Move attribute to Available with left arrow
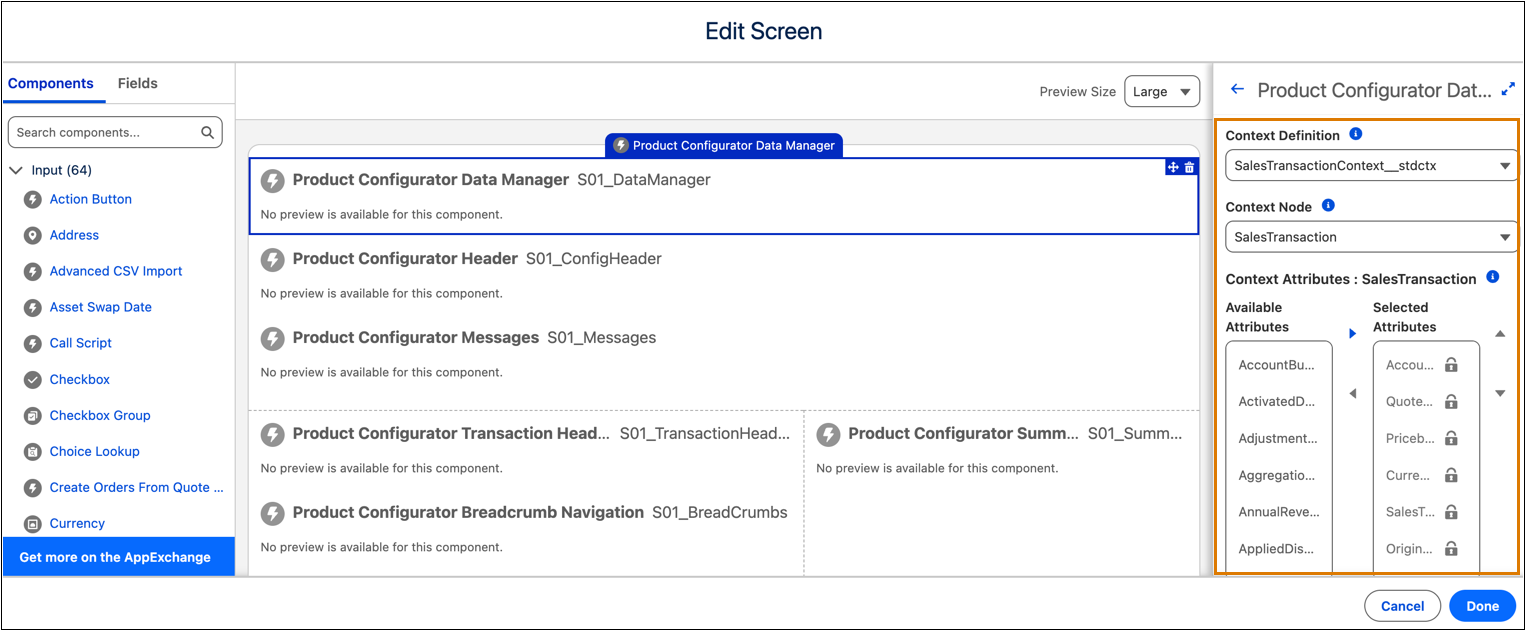This screenshot has width=1526, height=631. coord(1353,394)
